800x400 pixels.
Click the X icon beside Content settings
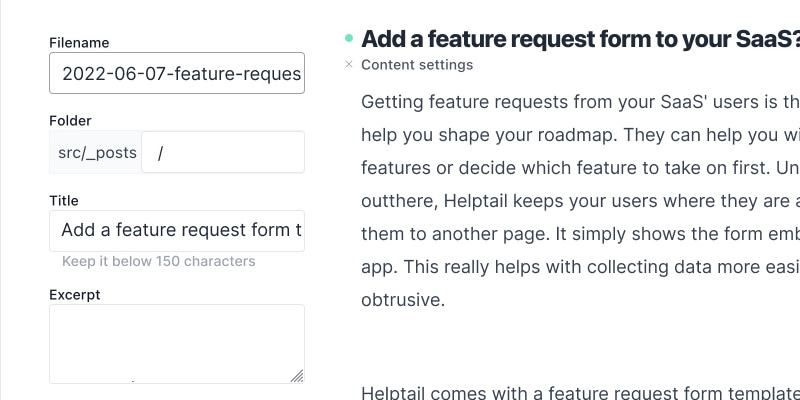click(348, 65)
